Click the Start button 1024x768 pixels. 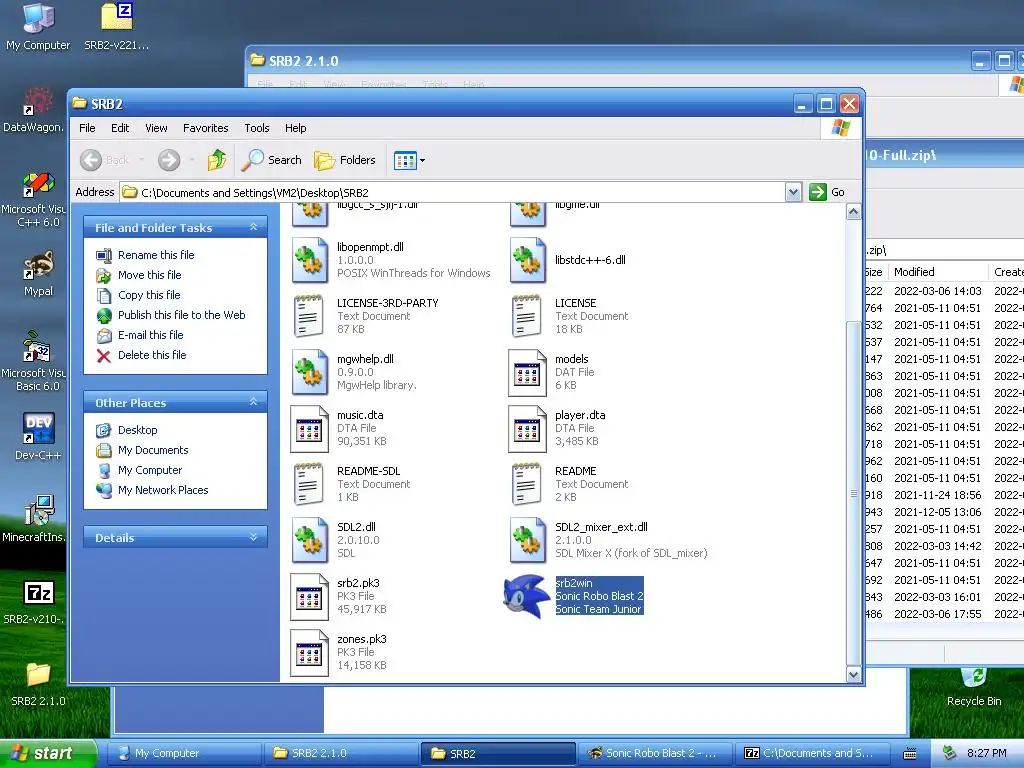tap(46, 754)
